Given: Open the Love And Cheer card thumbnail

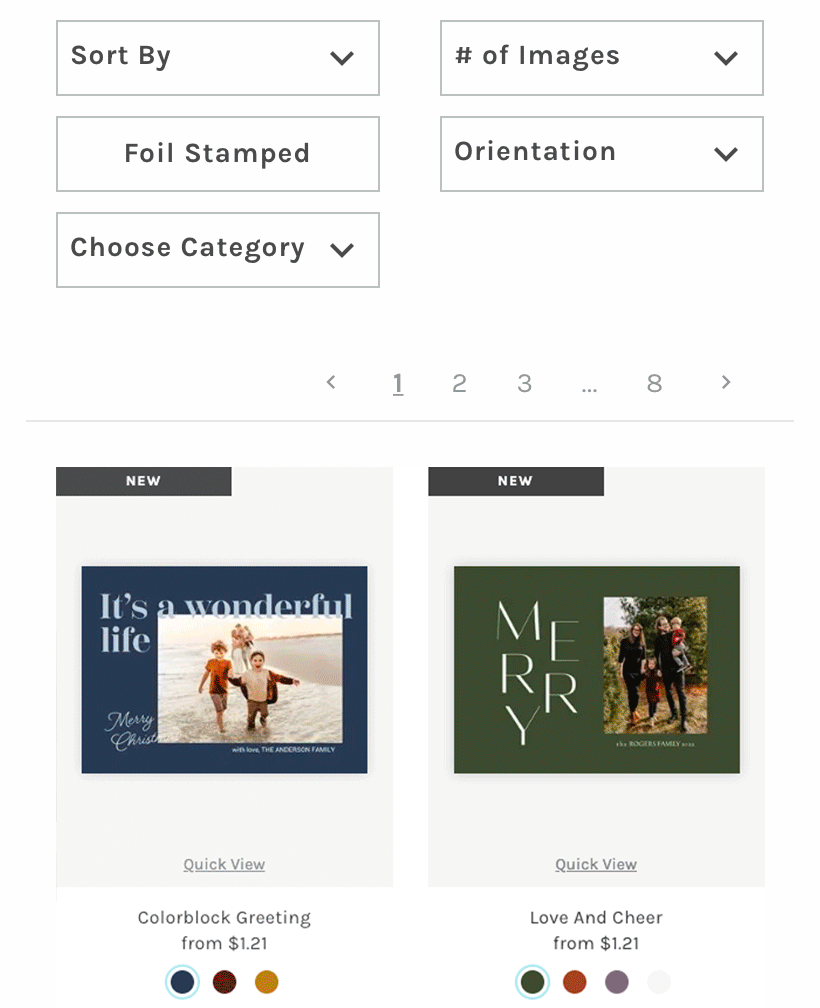Looking at the screenshot, I should [x=596, y=669].
